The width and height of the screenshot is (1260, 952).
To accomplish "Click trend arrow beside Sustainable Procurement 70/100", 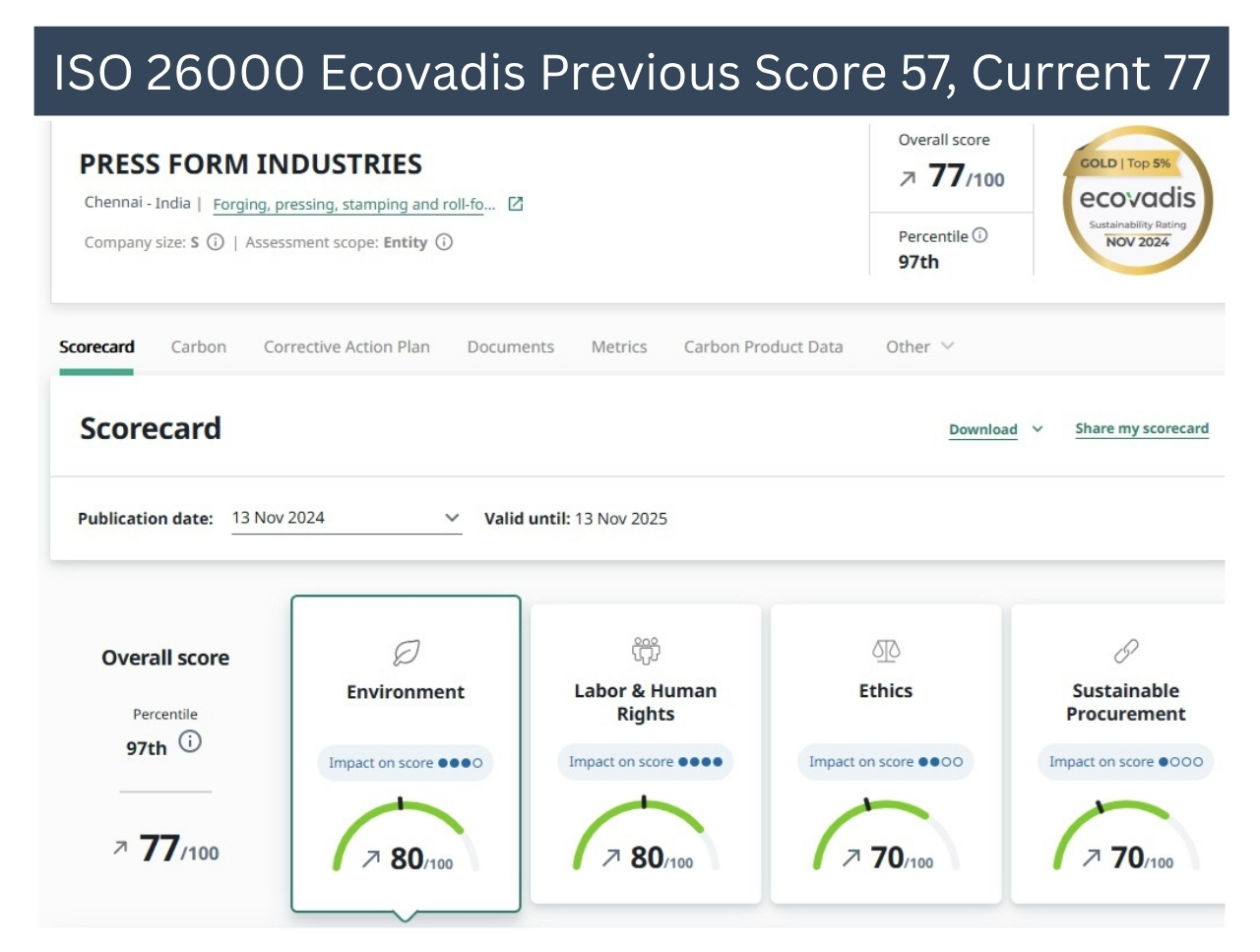I will tap(1091, 858).
